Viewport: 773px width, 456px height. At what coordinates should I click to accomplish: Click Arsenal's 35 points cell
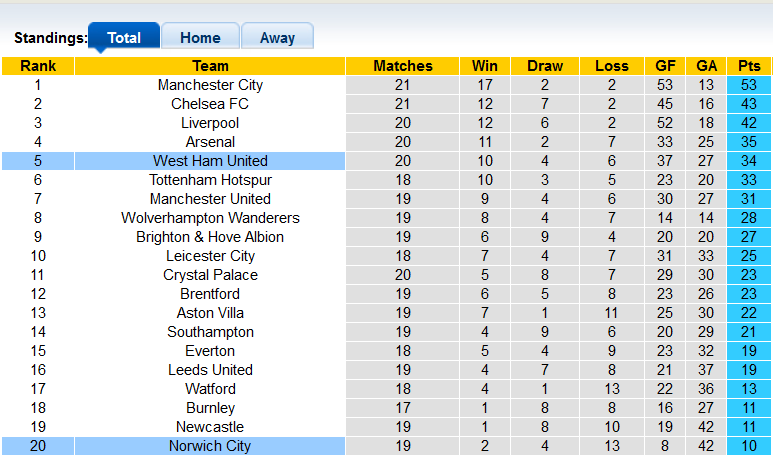click(748, 142)
